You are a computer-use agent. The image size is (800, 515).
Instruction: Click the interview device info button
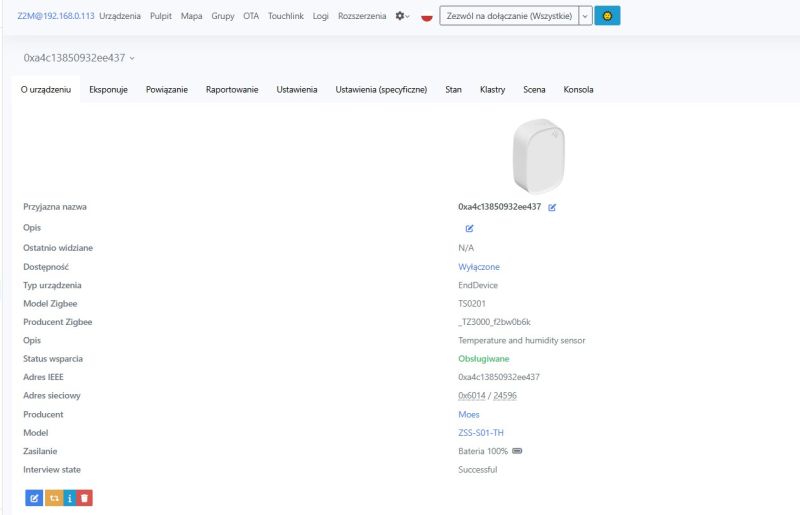pyautogui.click(x=70, y=498)
